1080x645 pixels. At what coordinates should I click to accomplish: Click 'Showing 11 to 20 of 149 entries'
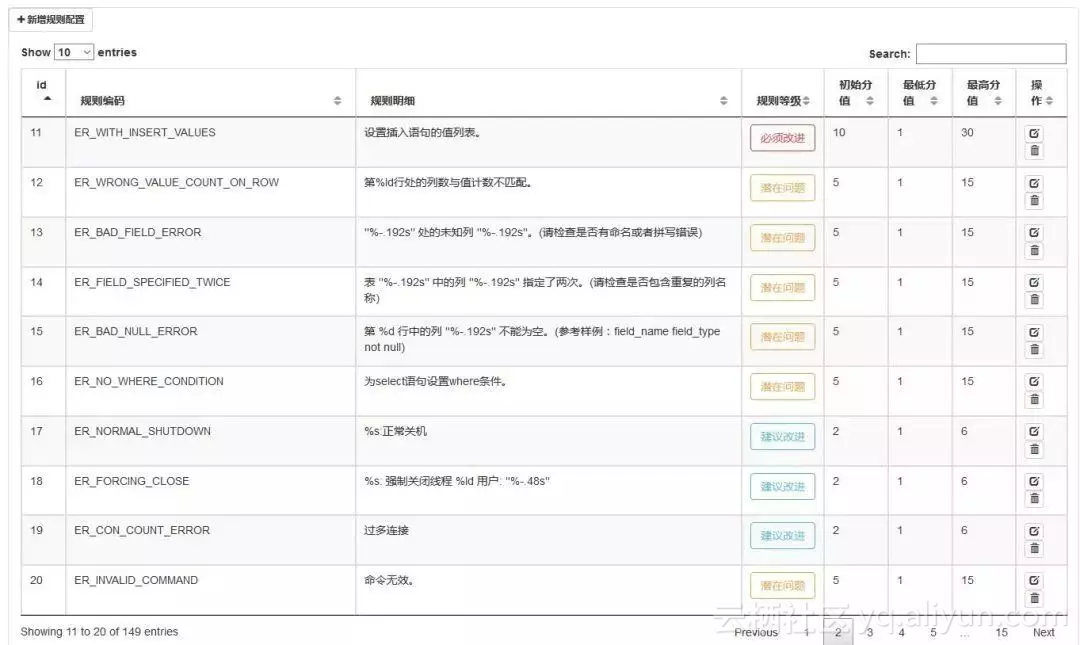(x=99, y=631)
